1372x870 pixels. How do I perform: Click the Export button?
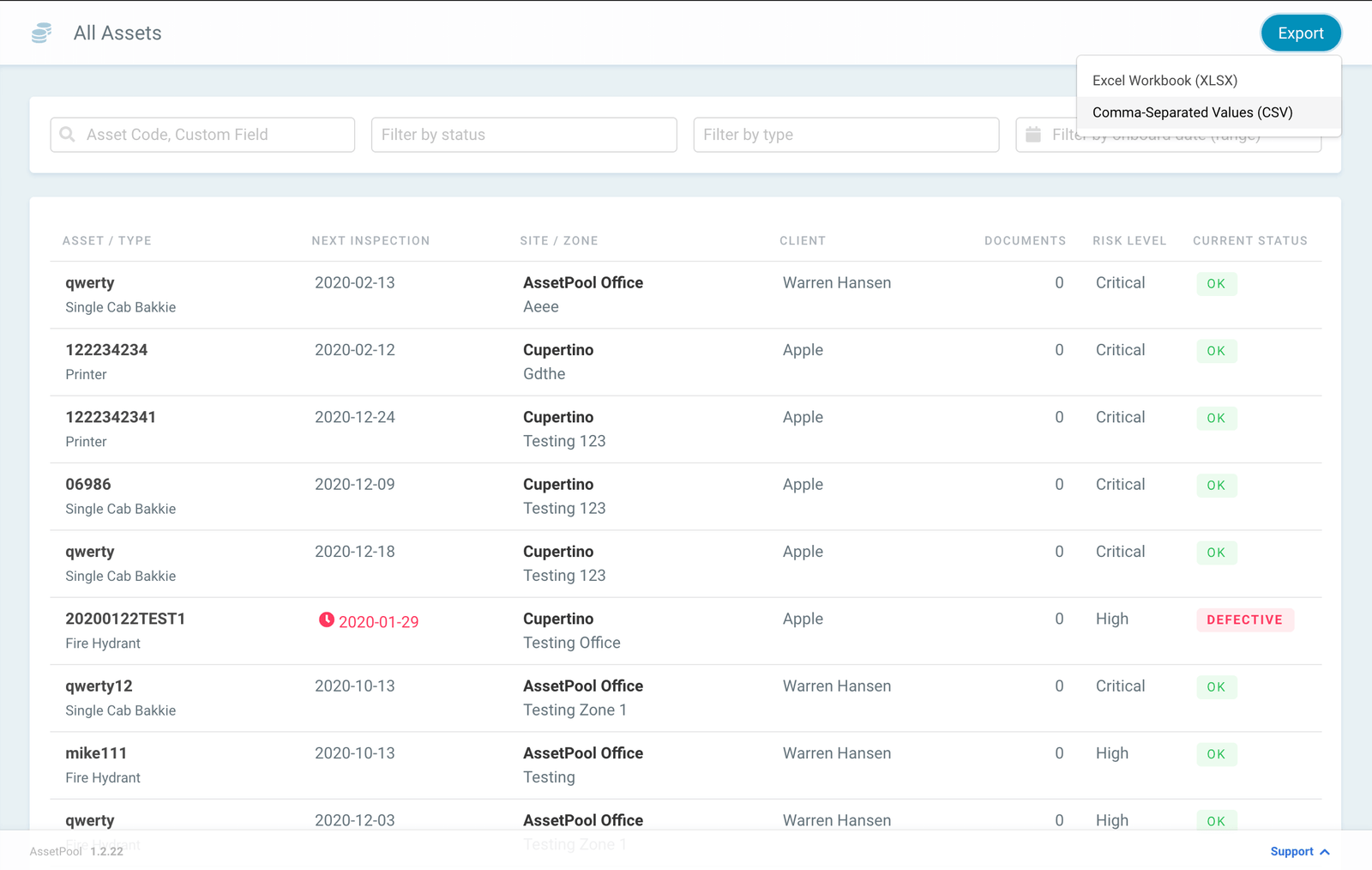pos(1301,33)
